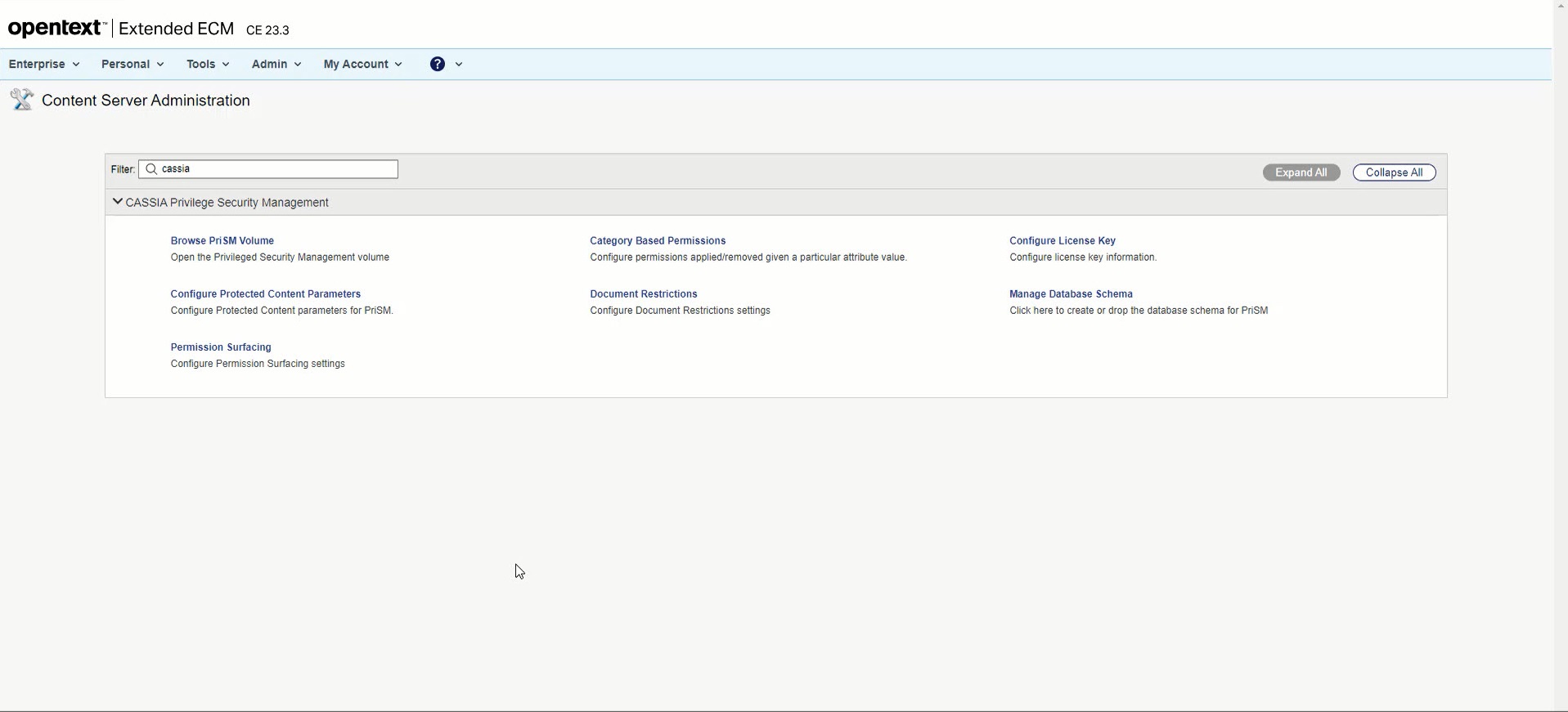This screenshot has height=712, width=1568.
Task: Click the Manage Database Schema link
Action: tap(1071, 293)
